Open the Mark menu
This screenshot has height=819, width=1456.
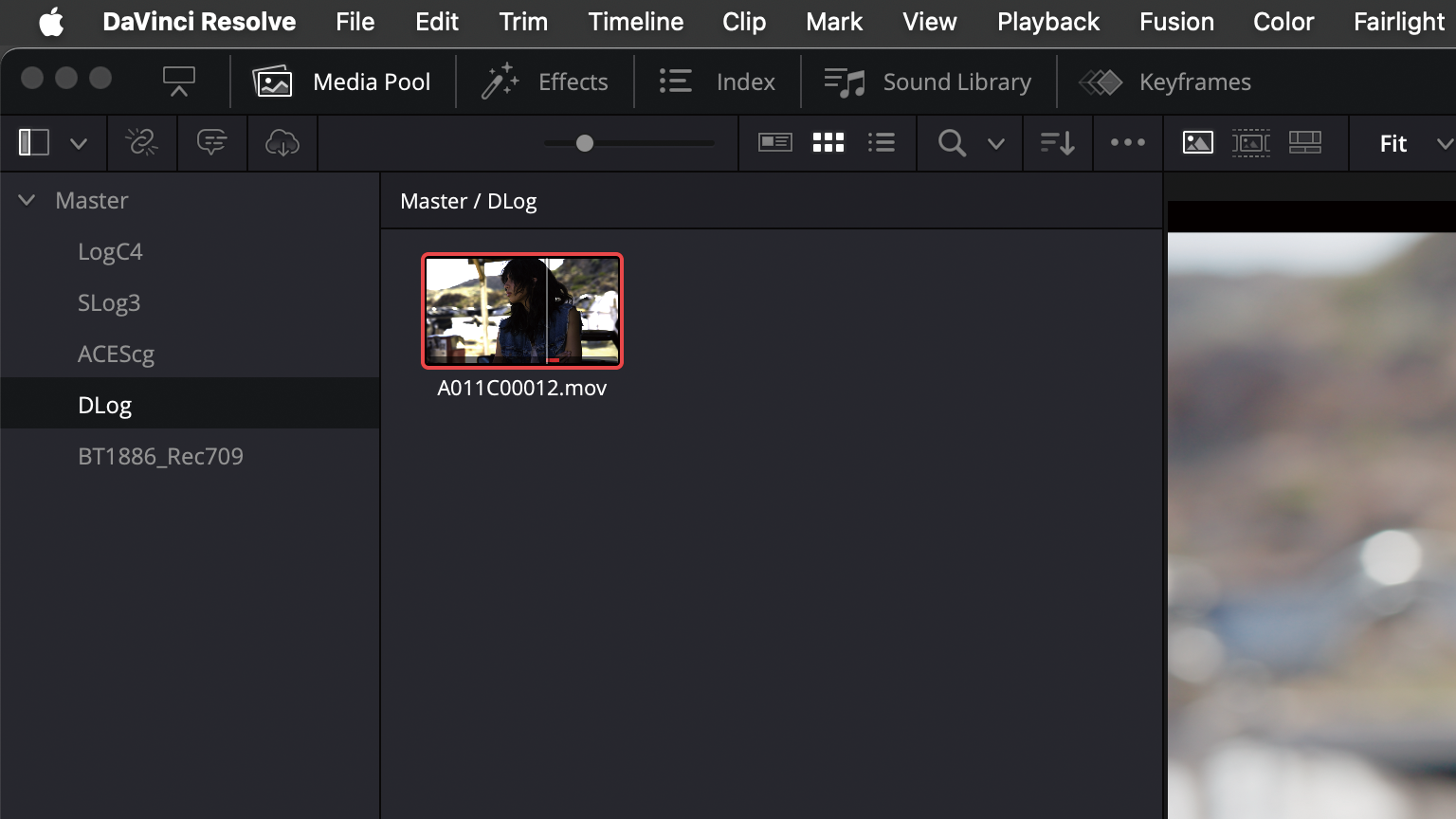(834, 21)
